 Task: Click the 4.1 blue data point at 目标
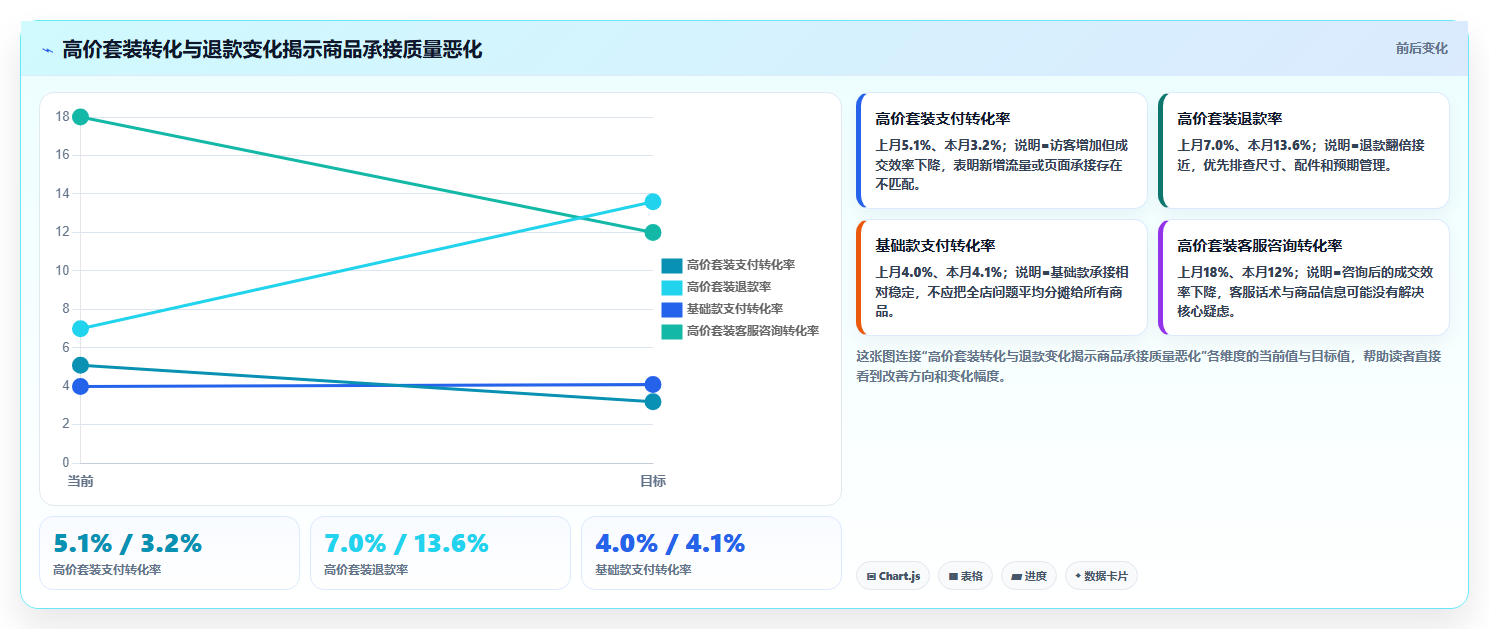click(653, 384)
